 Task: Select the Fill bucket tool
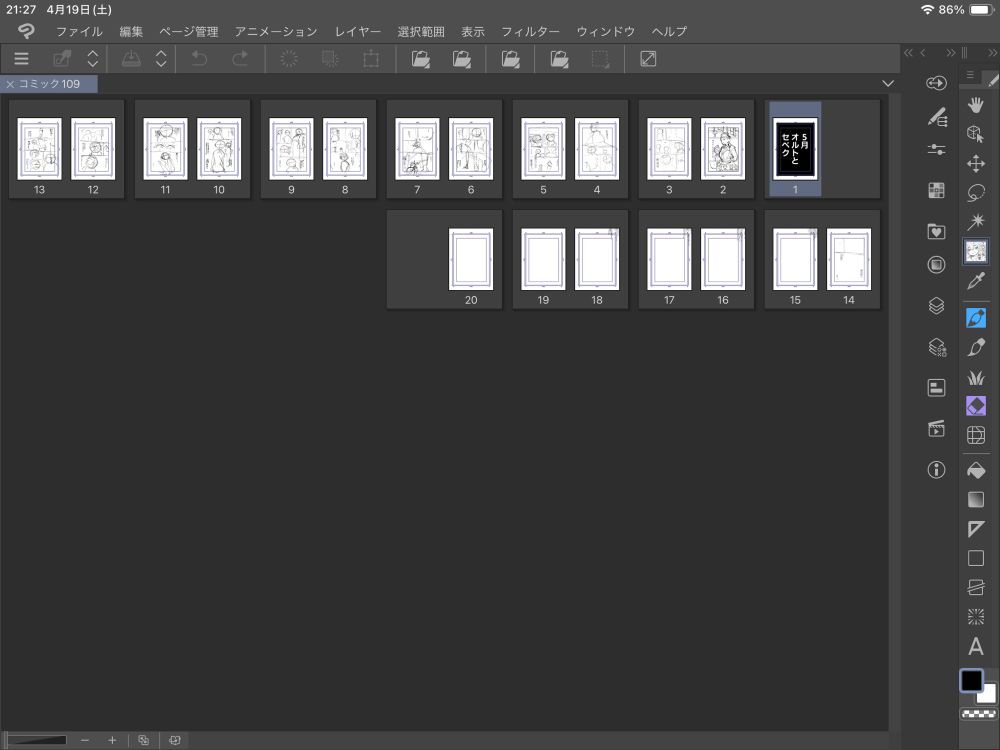(x=976, y=470)
